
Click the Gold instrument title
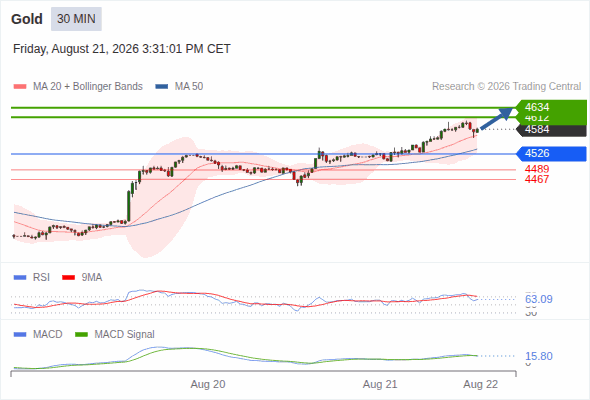click(27, 19)
